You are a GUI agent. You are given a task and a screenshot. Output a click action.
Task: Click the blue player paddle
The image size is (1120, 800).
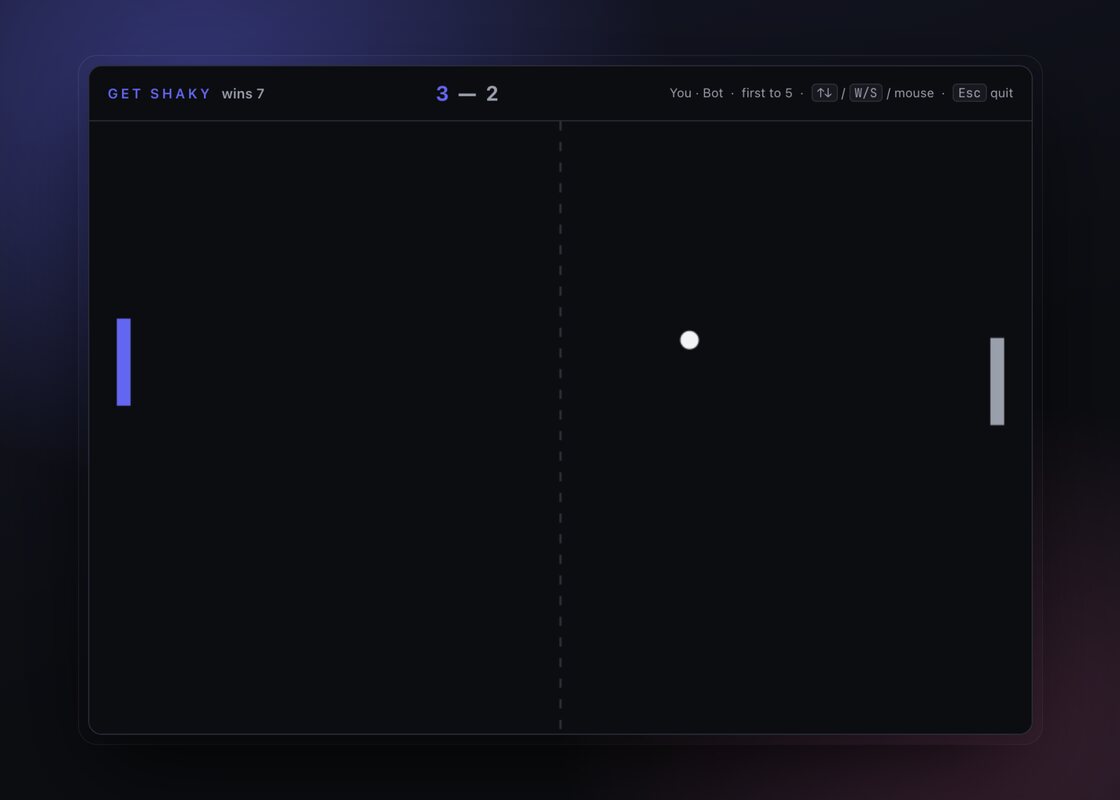click(x=124, y=362)
